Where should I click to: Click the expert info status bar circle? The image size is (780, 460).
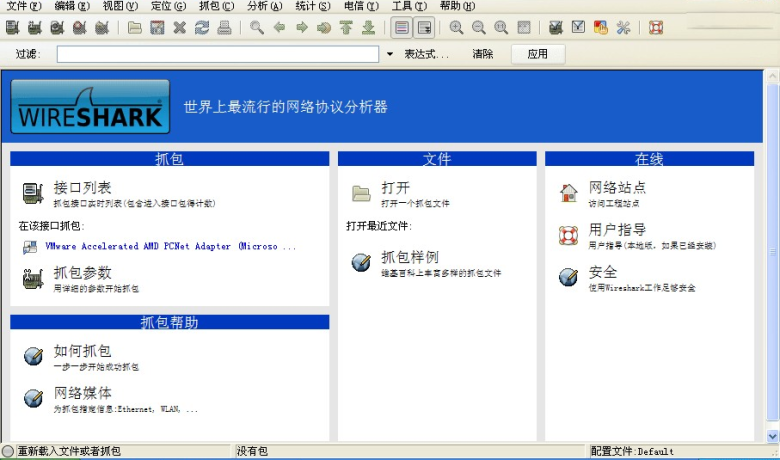(x=7, y=451)
